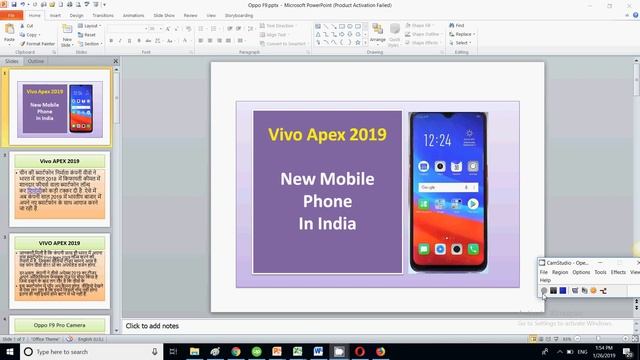Click Fit slide to current window button
Image resolution: width=640 pixels, height=360 pixels.
(x=635, y=339)
